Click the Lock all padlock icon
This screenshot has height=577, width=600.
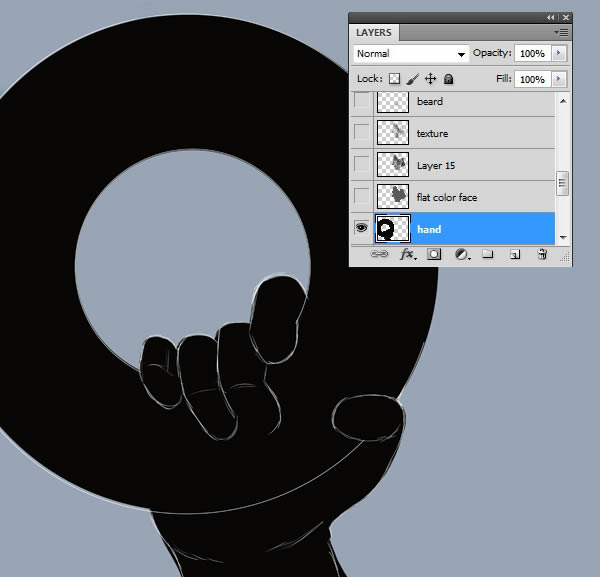pyautogui.click(x=448, y=79)
